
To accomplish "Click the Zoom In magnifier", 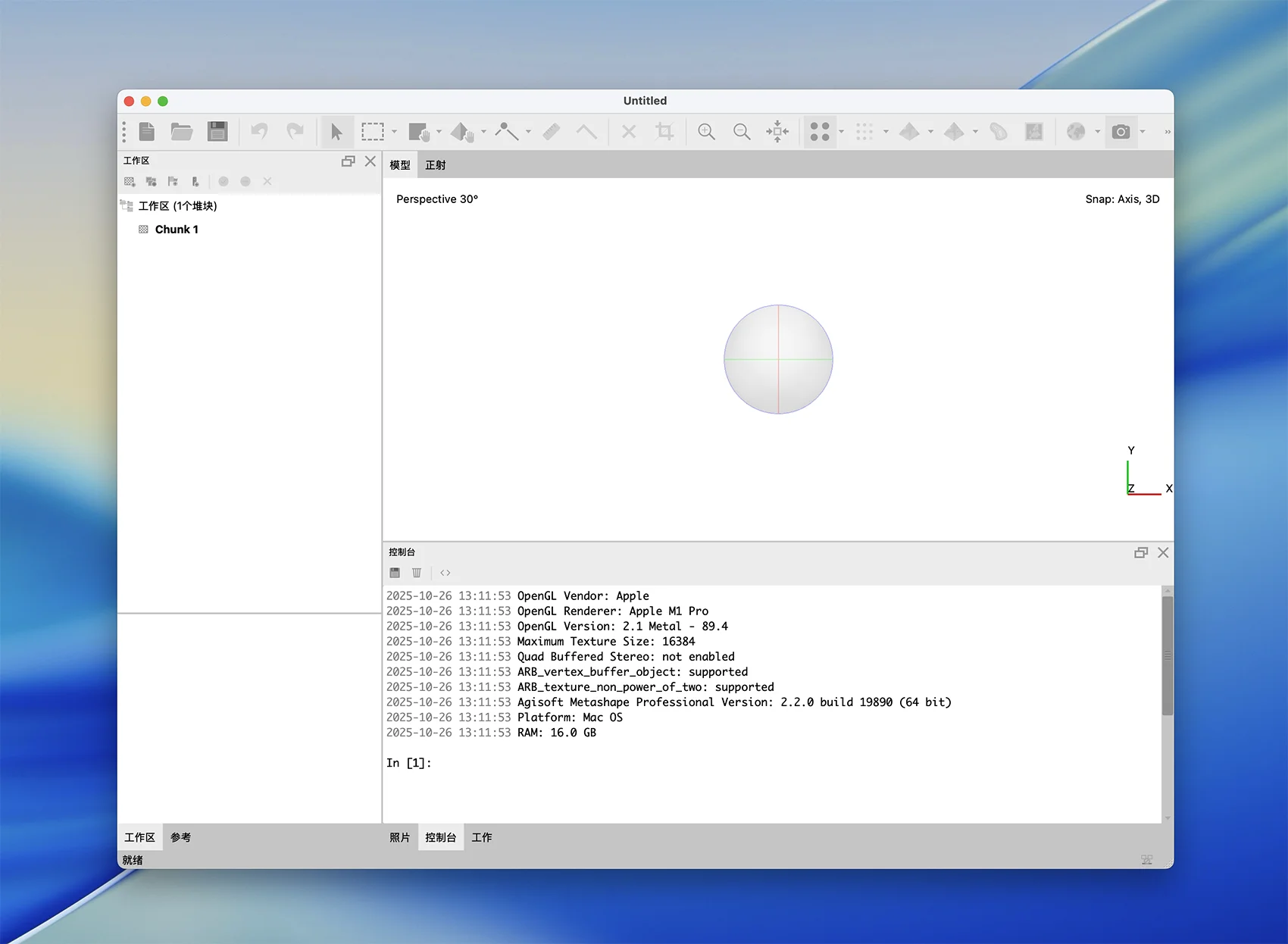I will [x=706, y=132].
